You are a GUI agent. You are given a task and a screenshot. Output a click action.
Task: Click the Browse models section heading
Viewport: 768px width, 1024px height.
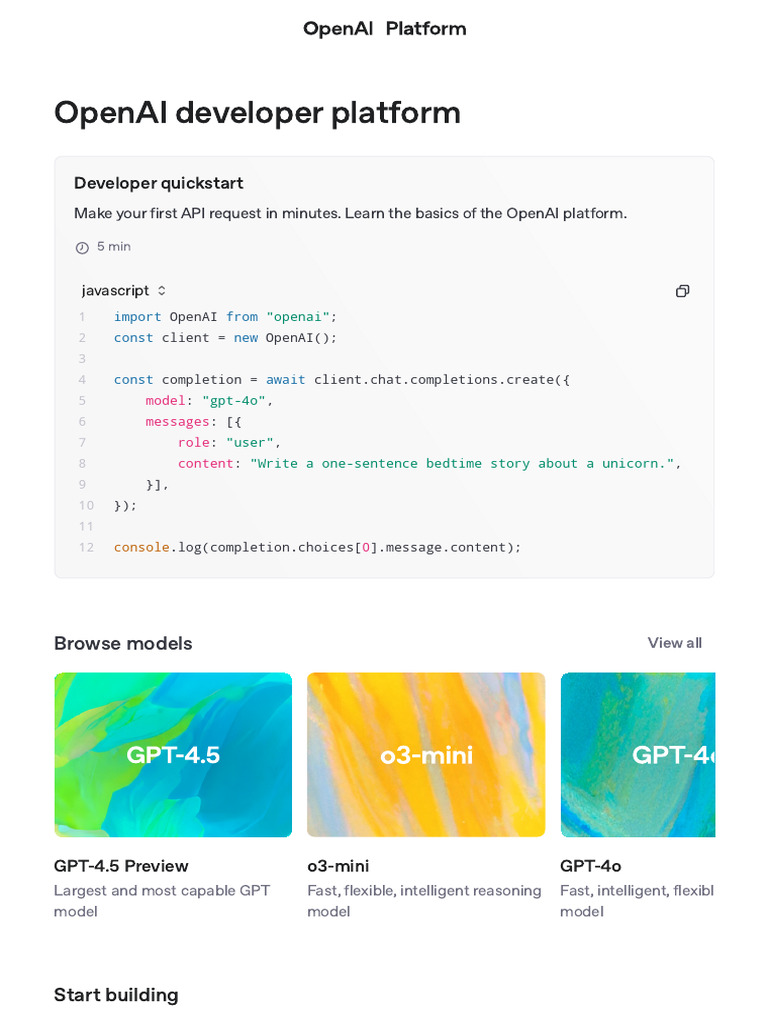point(123,643)
